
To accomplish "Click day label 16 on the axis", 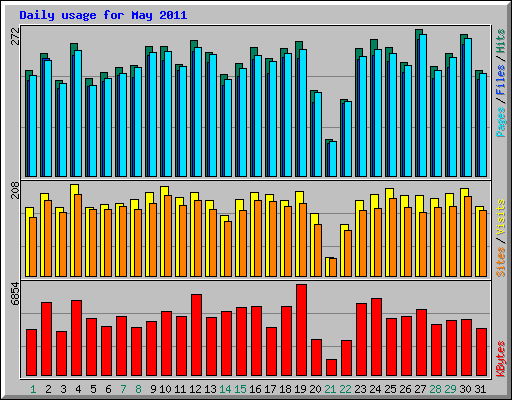I will pyautogui.click(x=255, y=389).
